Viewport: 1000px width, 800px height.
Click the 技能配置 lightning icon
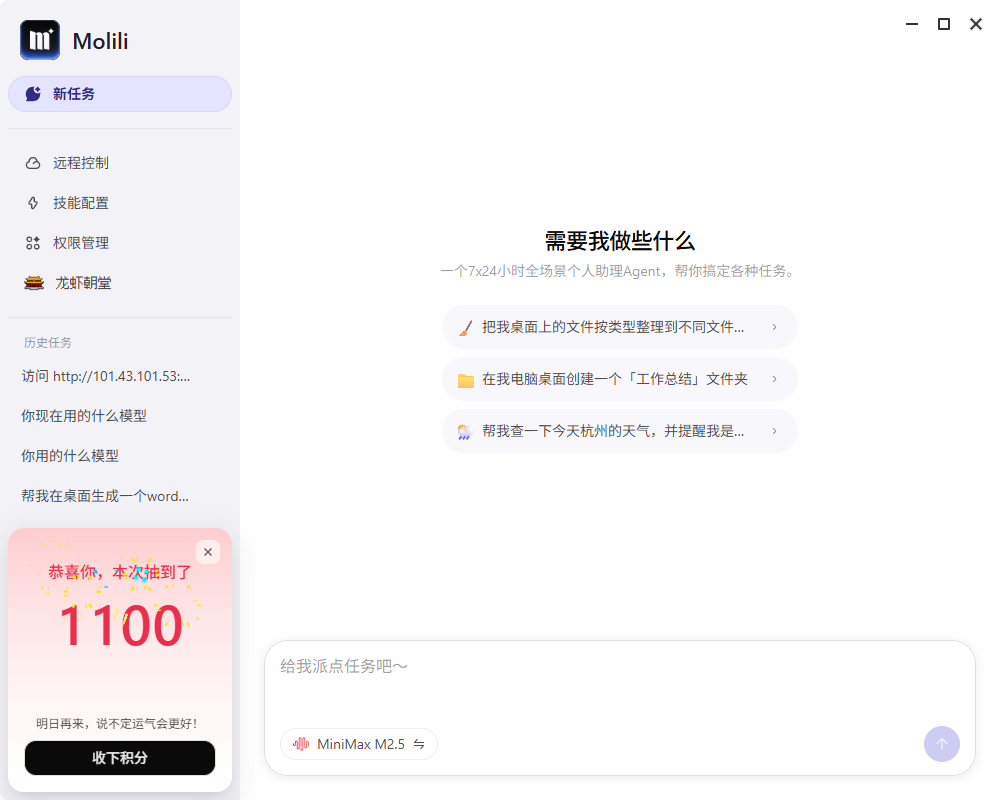[33, 203]
